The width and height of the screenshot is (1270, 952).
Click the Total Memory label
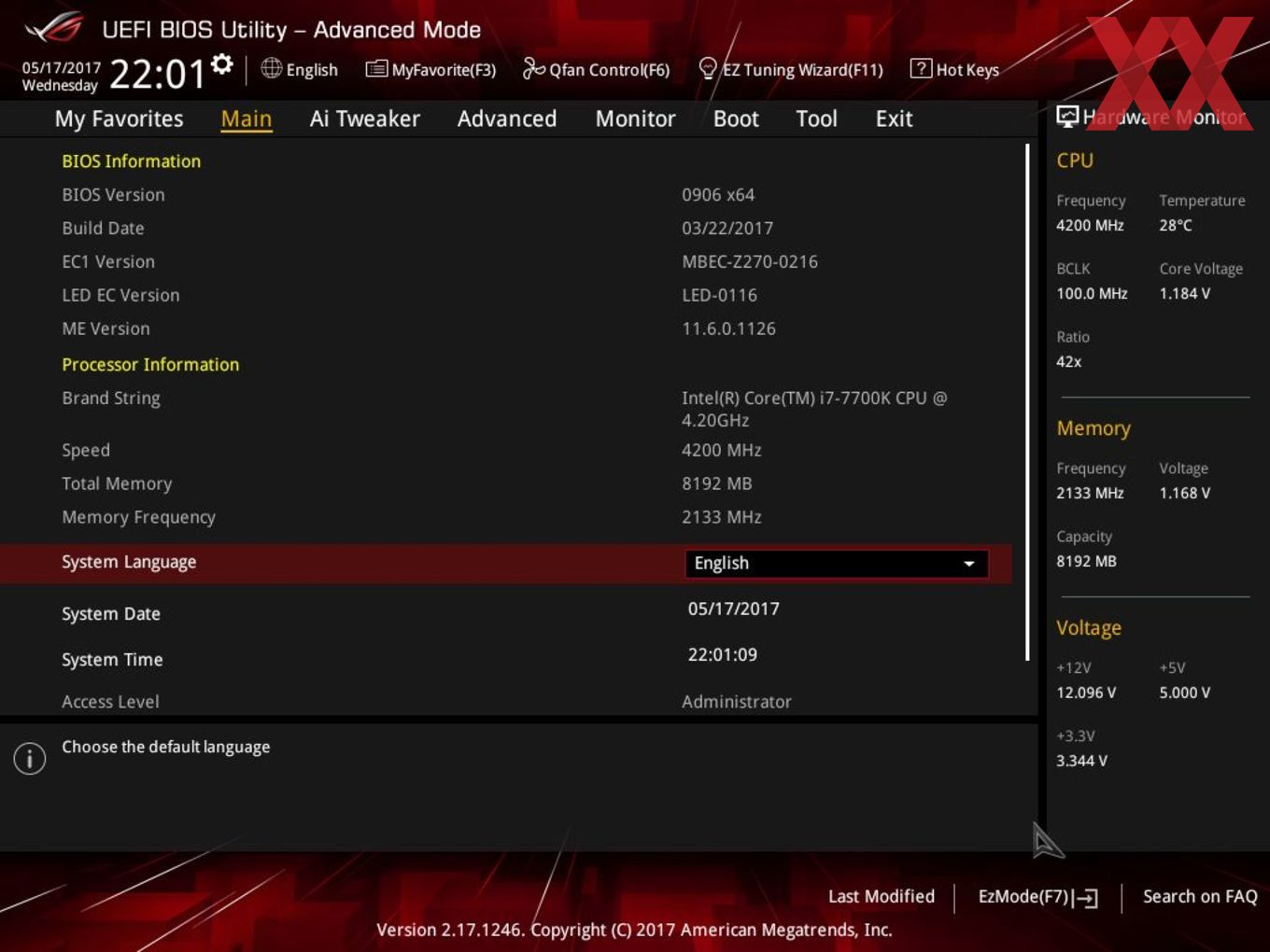coord(117,483)
